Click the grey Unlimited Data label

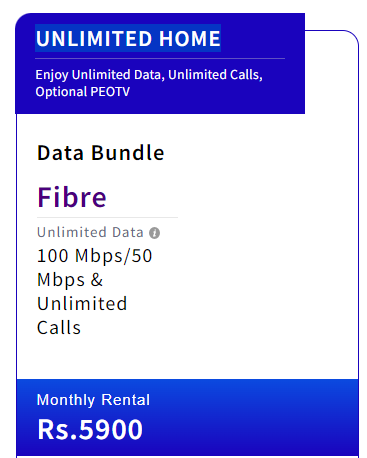[90, 232]
